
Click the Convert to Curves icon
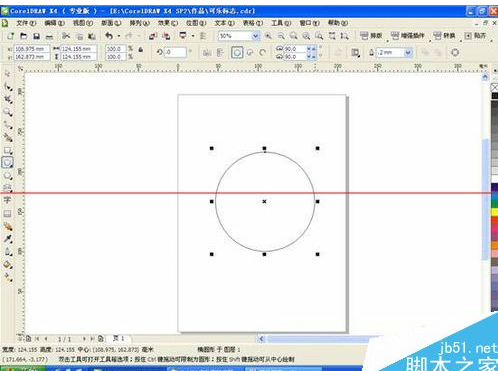(x=455, y=52)
